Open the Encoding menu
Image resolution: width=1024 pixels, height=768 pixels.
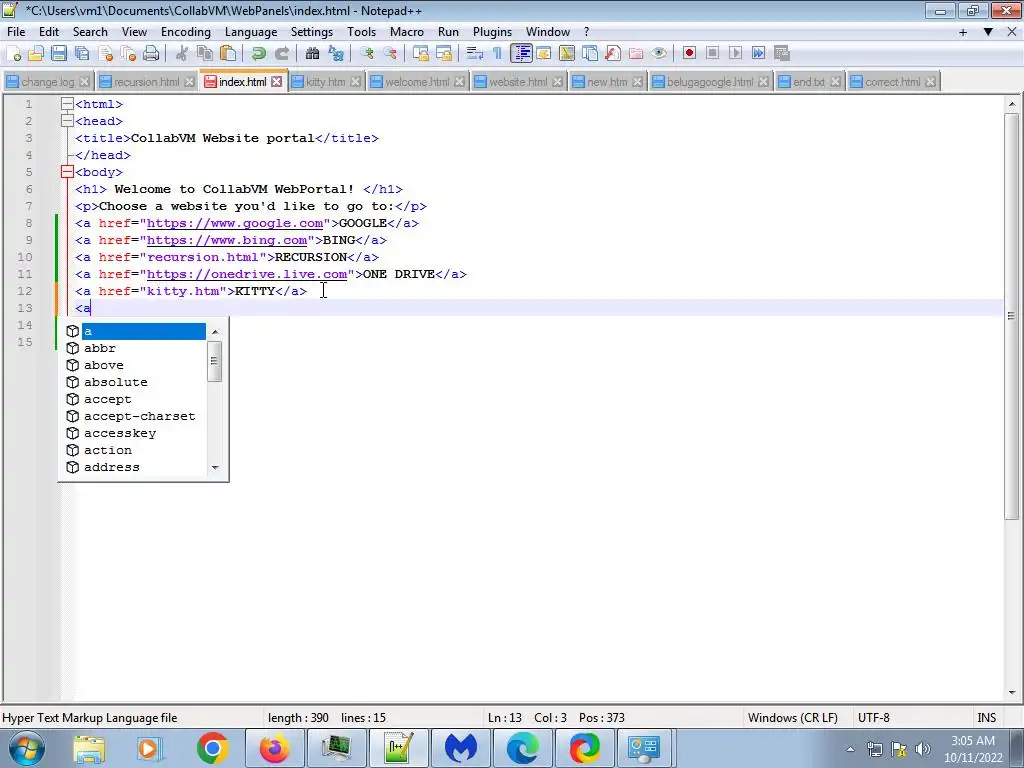click(x=185, y=32)
